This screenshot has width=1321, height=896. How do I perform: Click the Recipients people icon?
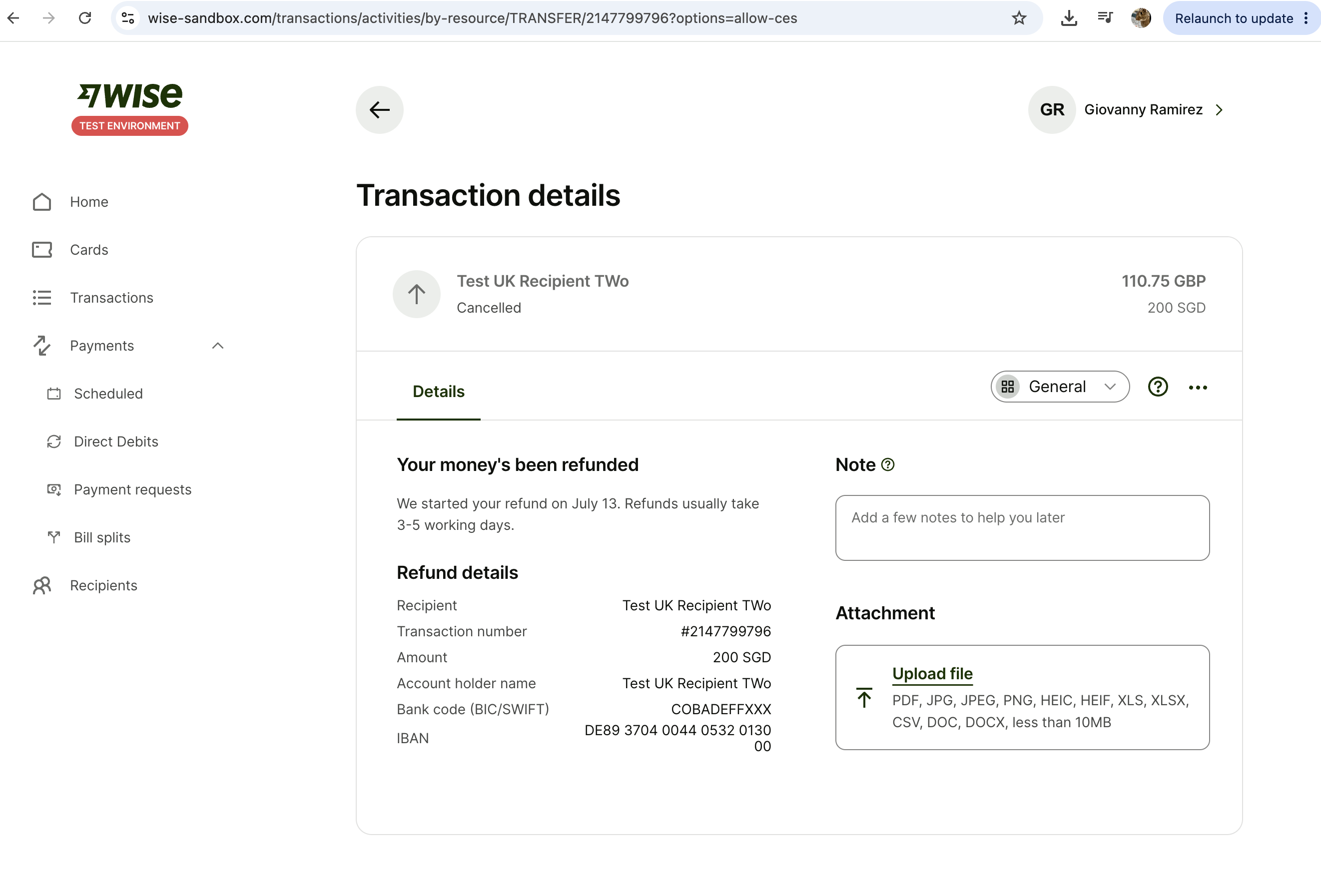[42, 586]
